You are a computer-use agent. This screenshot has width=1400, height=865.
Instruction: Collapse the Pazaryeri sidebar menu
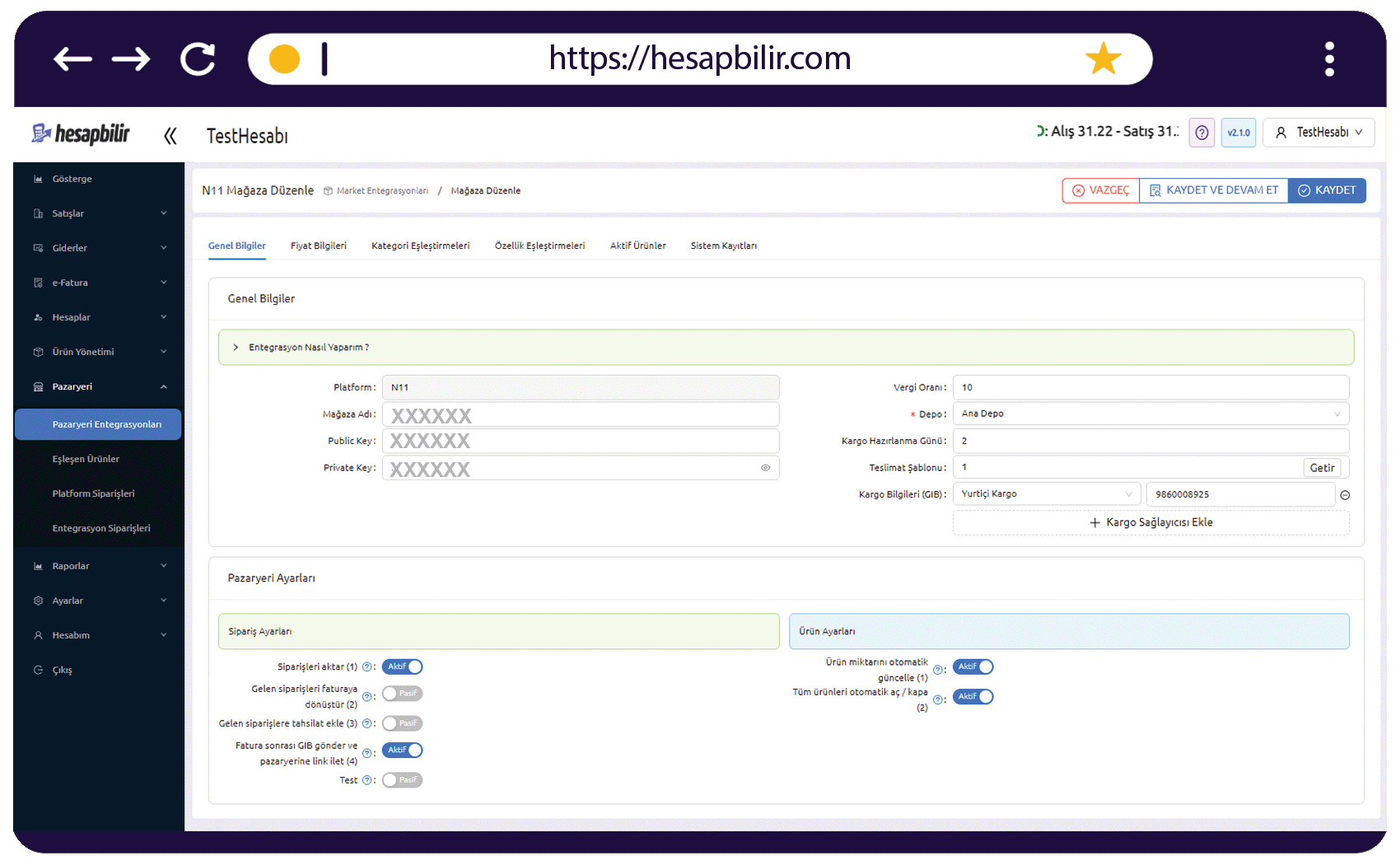99,386
